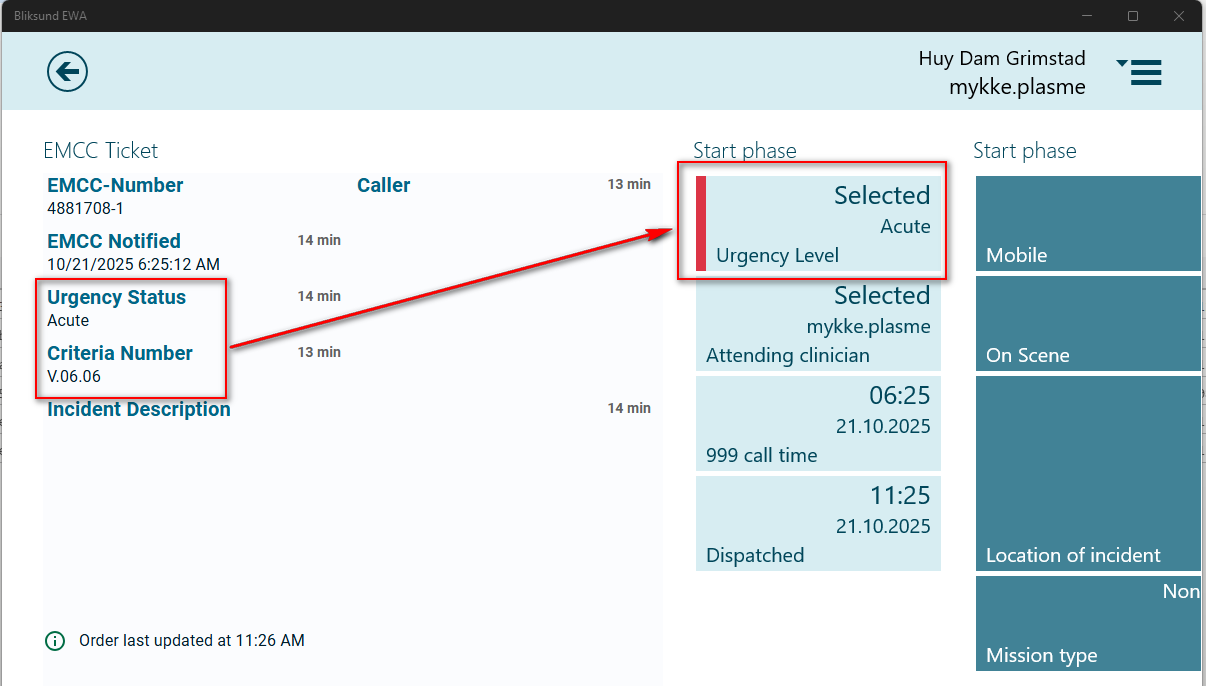
Task: Click the red urgency color bar
Action: pyautogui.click(x=701, y=224)
